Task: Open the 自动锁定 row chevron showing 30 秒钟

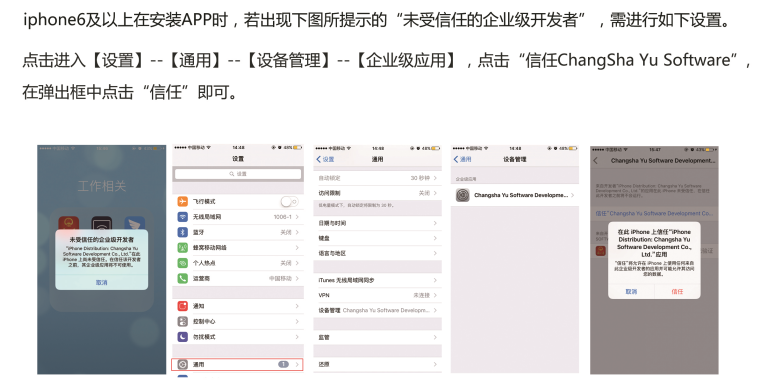Action: pos(435,178)
